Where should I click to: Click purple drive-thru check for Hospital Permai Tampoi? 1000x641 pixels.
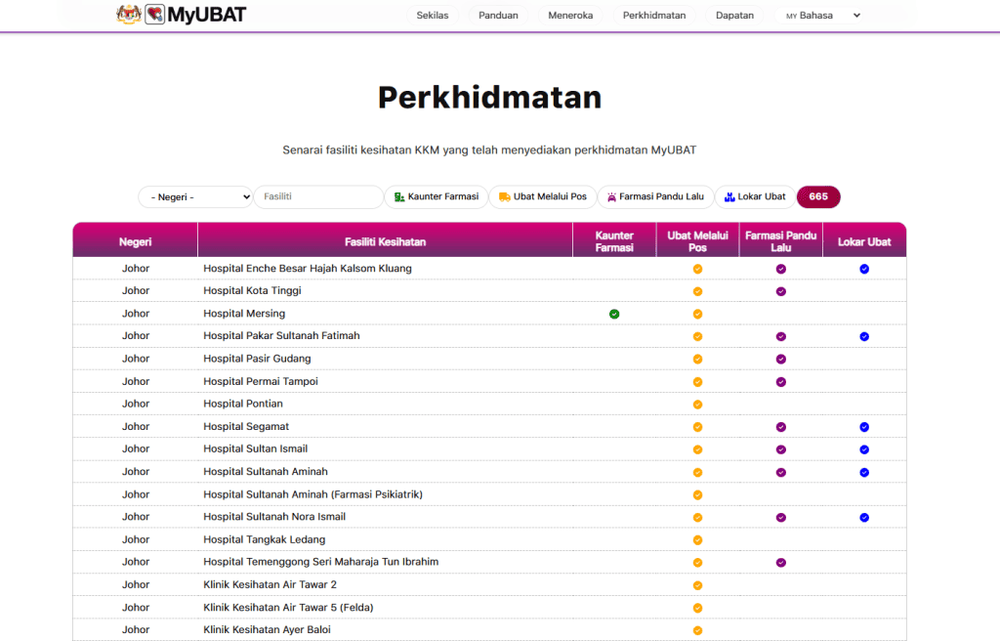[781, 382]
